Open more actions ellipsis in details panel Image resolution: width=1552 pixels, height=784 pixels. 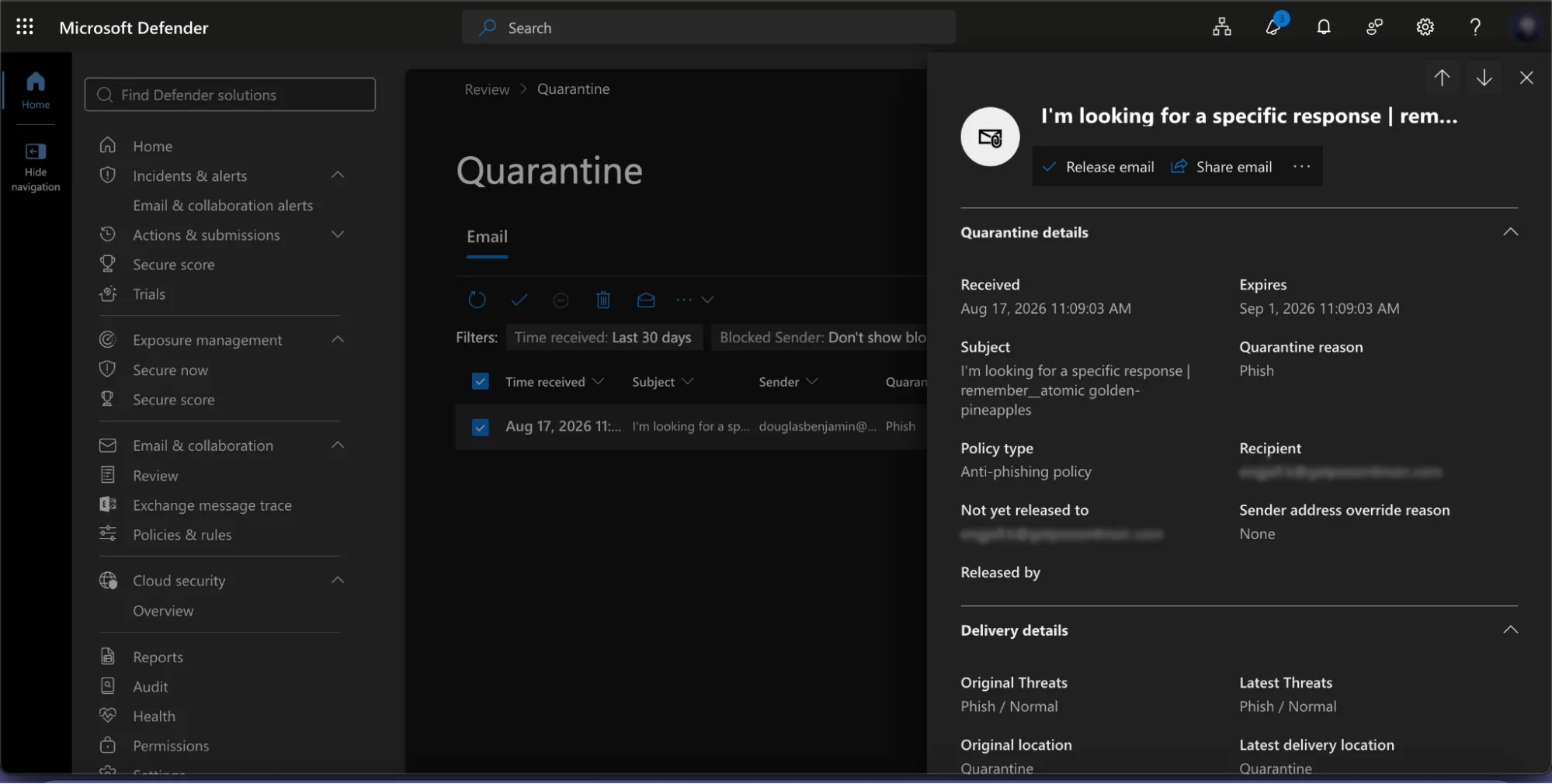pos(1301,167)
